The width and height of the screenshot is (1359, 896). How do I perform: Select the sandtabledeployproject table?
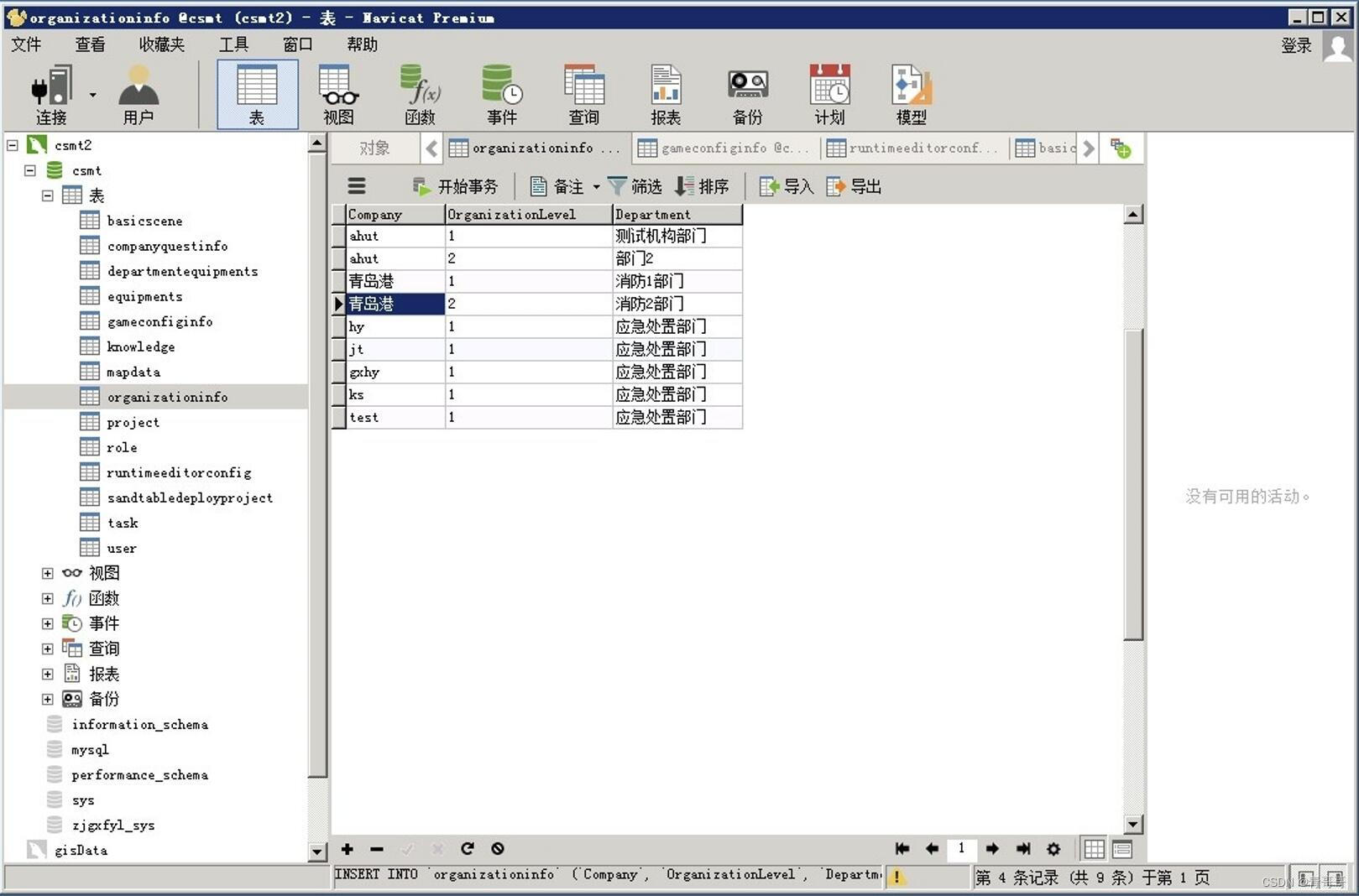[190, 497]
